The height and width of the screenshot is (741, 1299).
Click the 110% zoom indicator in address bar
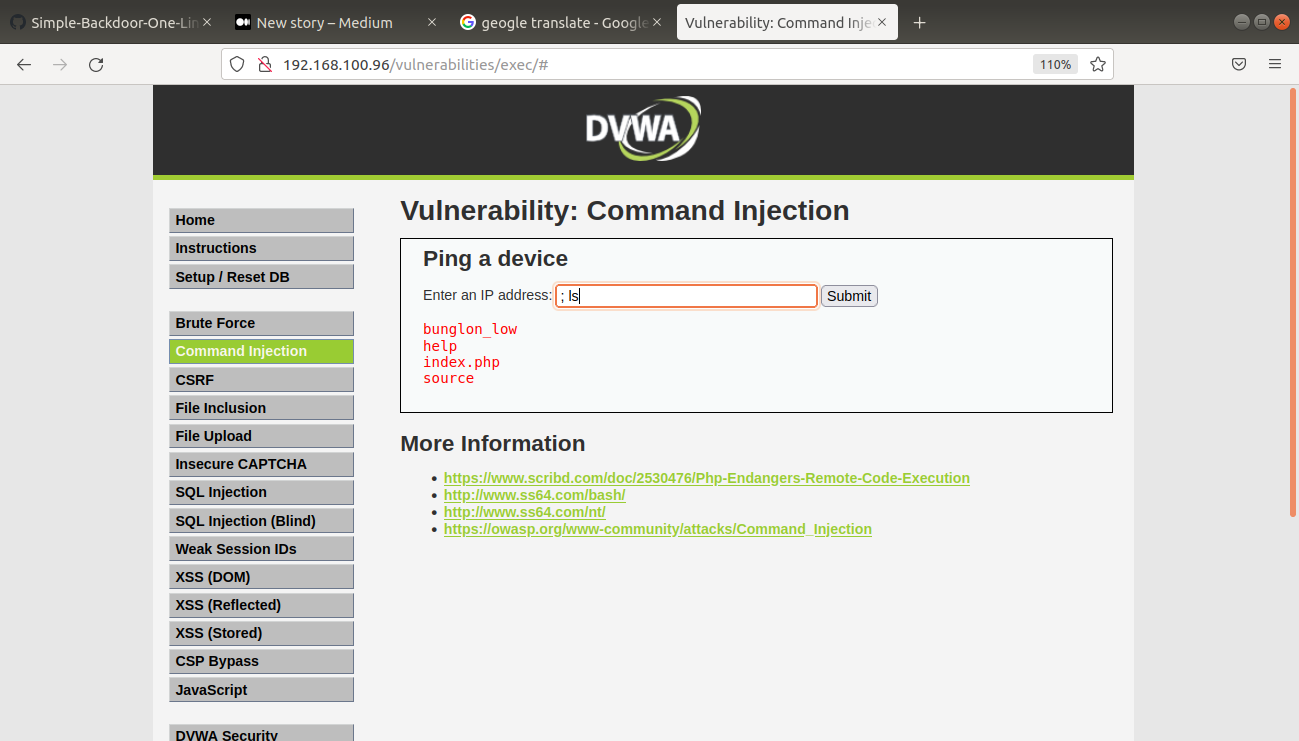click(1054, 63)
